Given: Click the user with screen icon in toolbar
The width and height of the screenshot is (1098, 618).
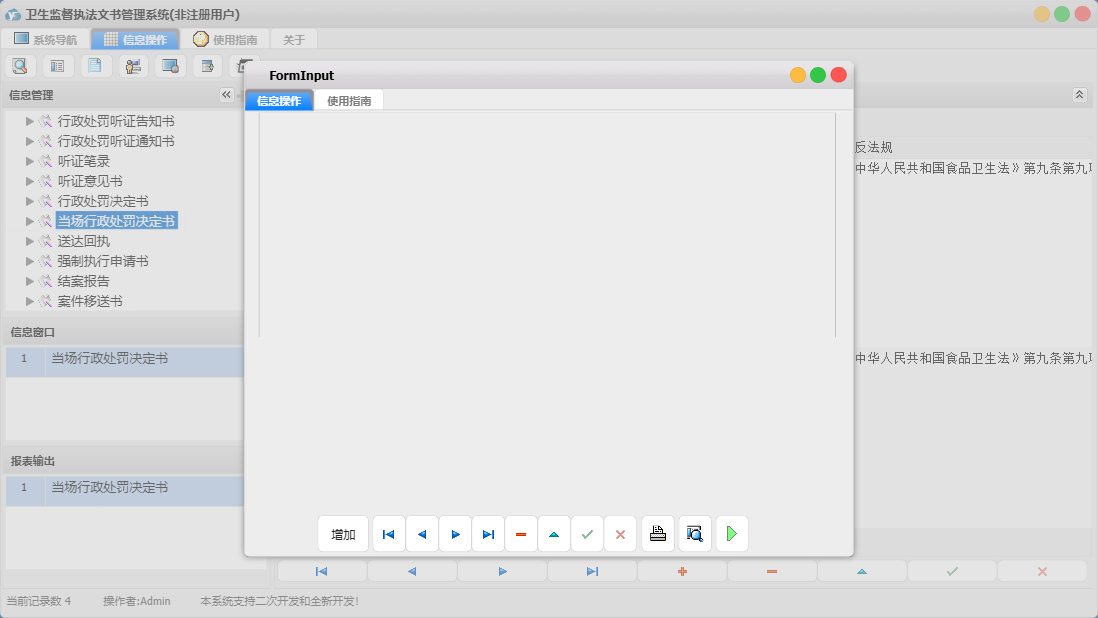Looking at the screenshot, I should click(x=133, y=66).
